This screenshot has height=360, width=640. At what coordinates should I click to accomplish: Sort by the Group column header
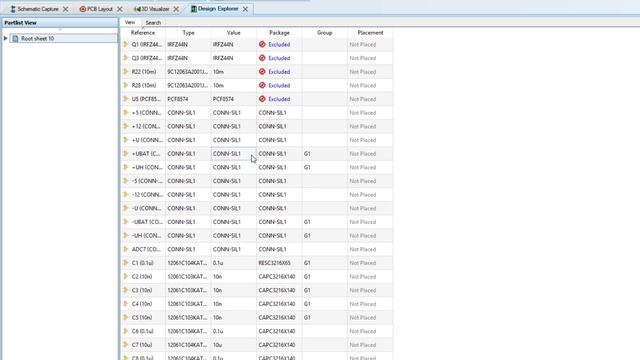point(324,33)
